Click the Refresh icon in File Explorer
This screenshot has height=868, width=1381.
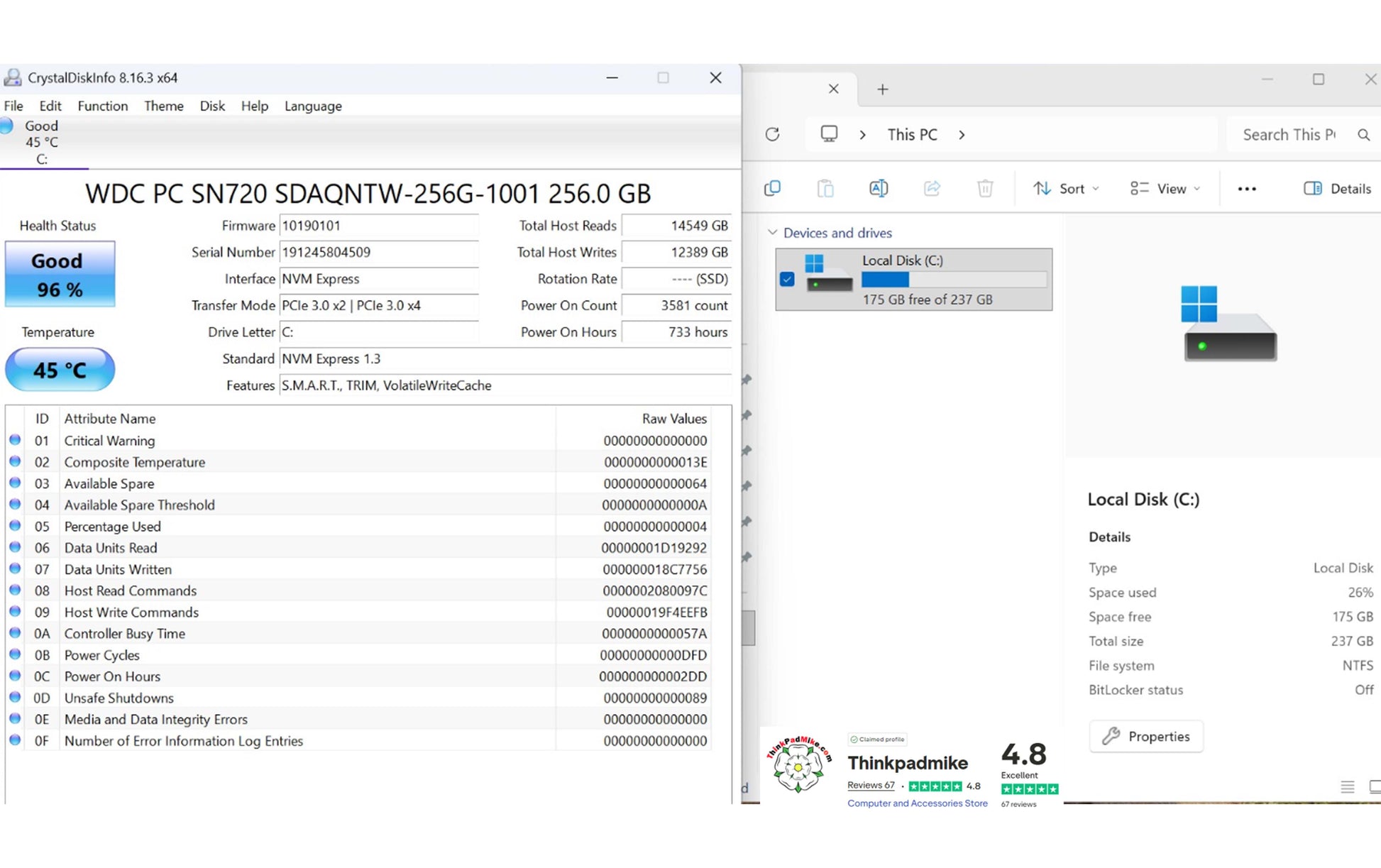point(772,134)
